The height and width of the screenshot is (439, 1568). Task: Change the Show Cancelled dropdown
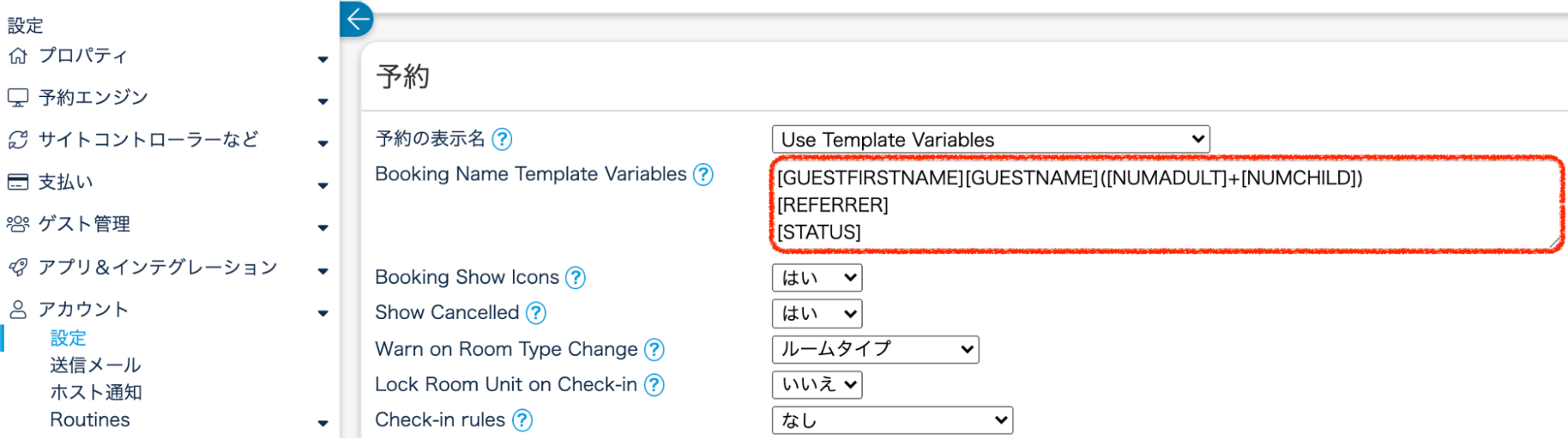tap(817, 314)
